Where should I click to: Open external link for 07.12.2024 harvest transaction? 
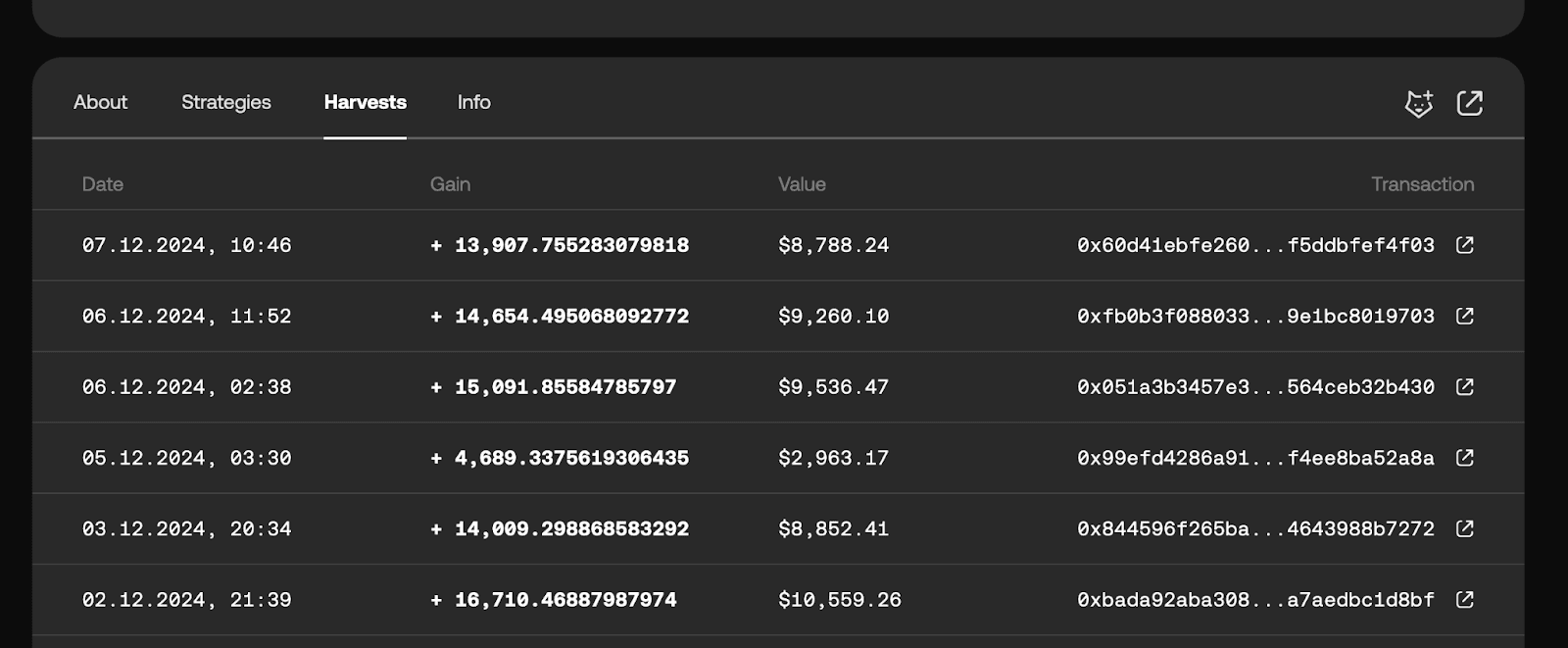coord(1464,245)
